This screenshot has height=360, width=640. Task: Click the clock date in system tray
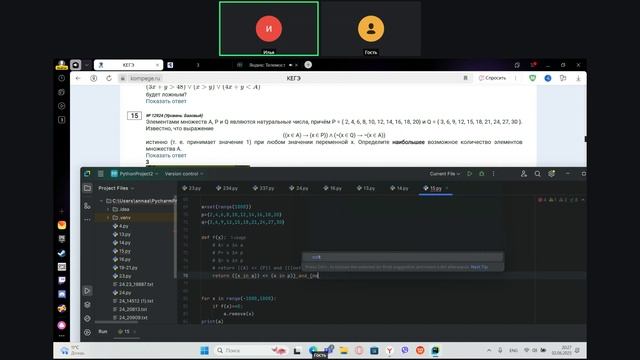pos(562,350)
